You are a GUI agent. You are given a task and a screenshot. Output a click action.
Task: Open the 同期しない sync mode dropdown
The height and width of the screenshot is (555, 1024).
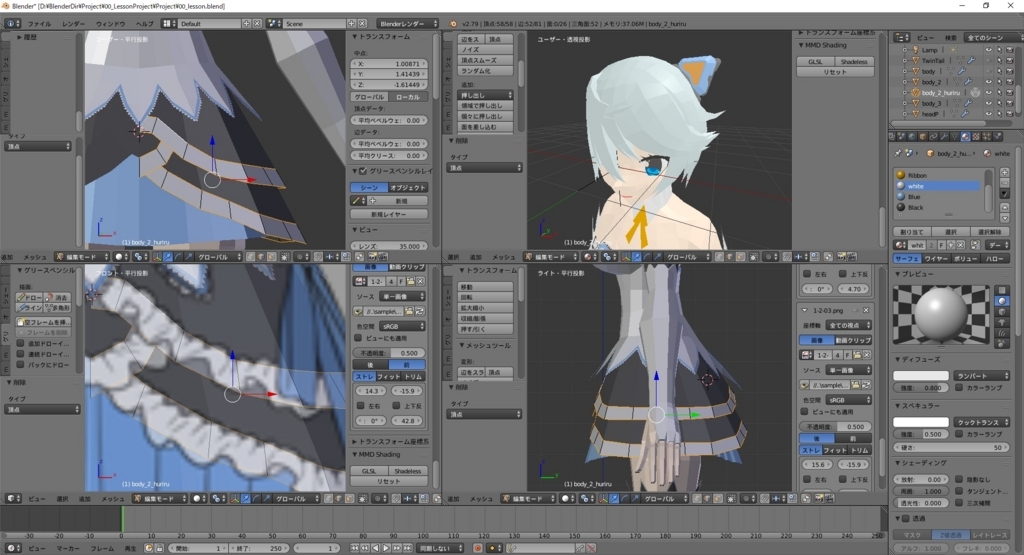[x=441, y=548]
